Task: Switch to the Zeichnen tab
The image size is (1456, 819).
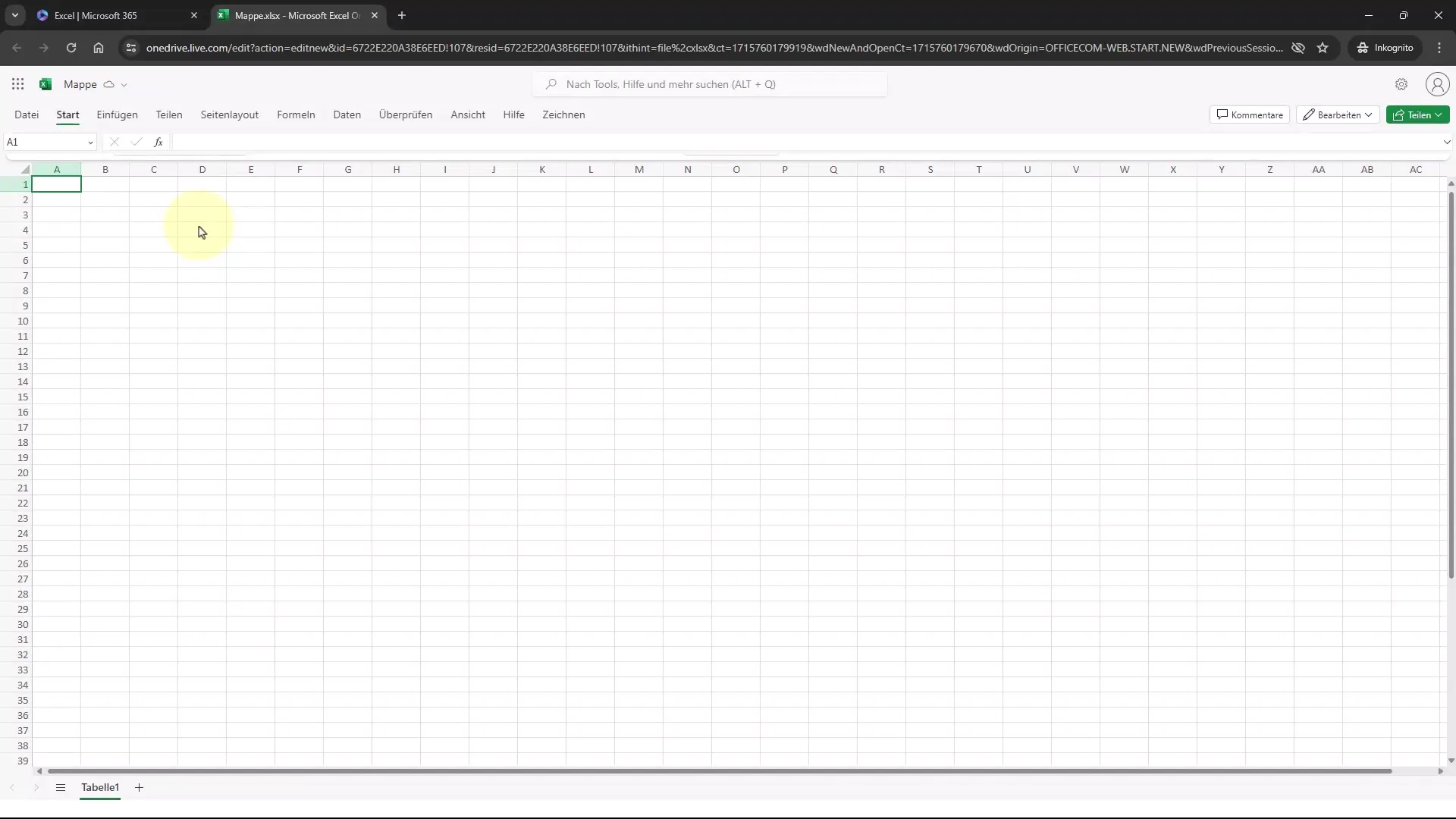Action: click(x=563, y=115)
